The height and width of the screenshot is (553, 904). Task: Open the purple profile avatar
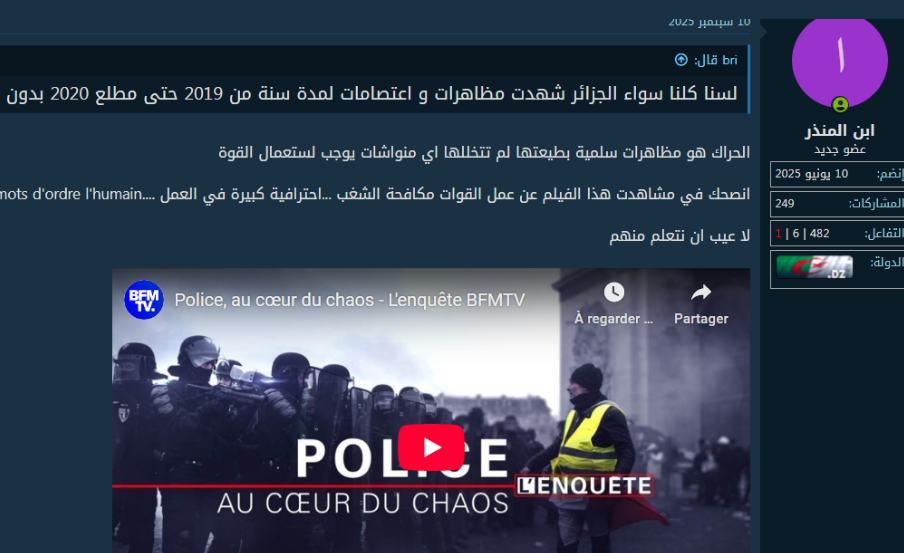pos(839,62)
